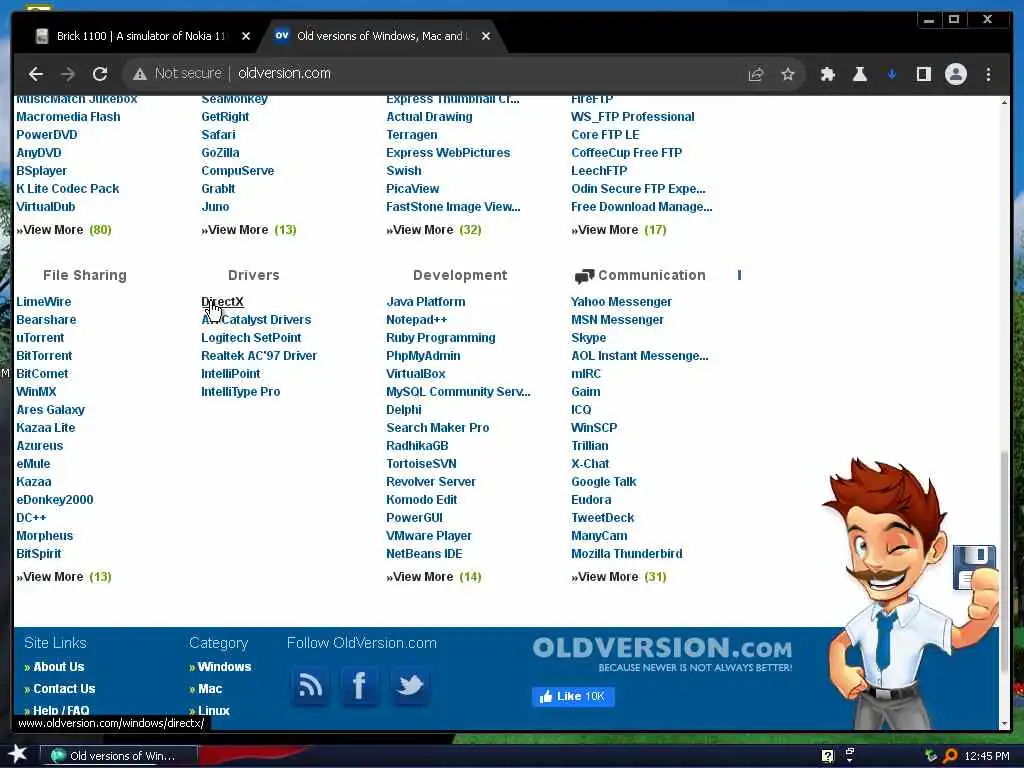Expand View More (80) list
Screen dimensions: 1024x768
coord(64,230)
